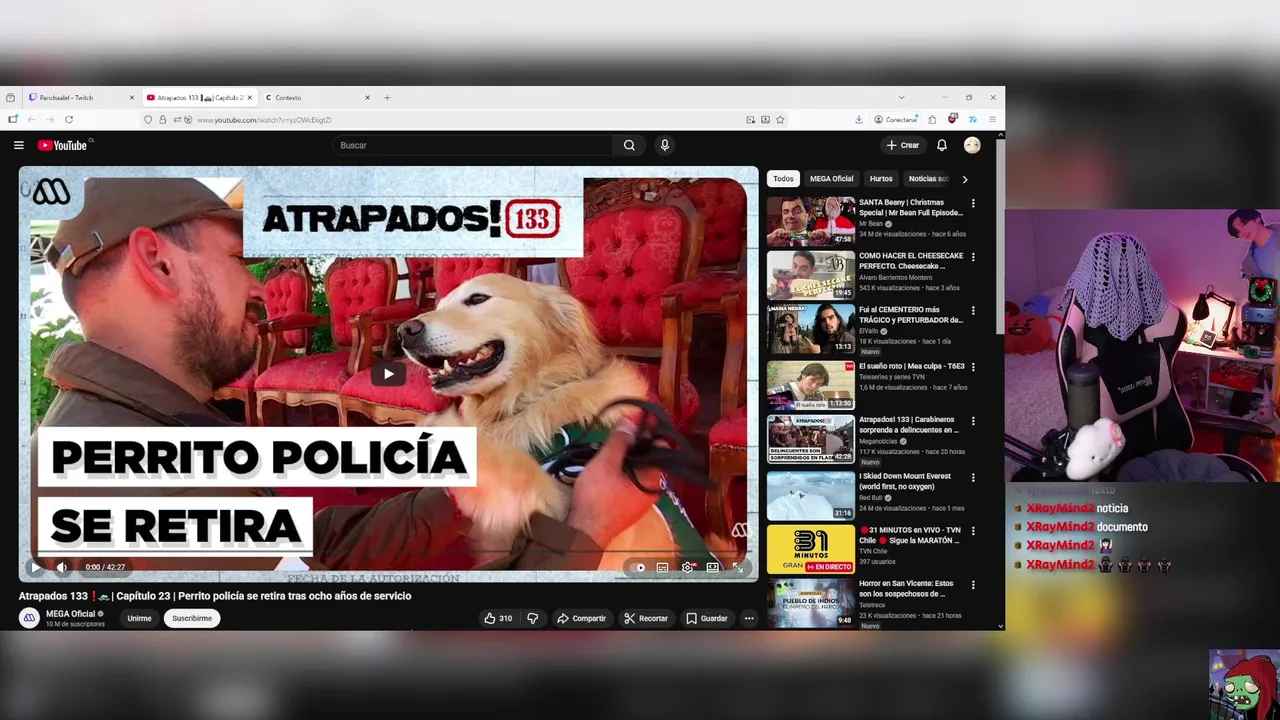
Task: Go back in the browser
Action: point(31,120)
